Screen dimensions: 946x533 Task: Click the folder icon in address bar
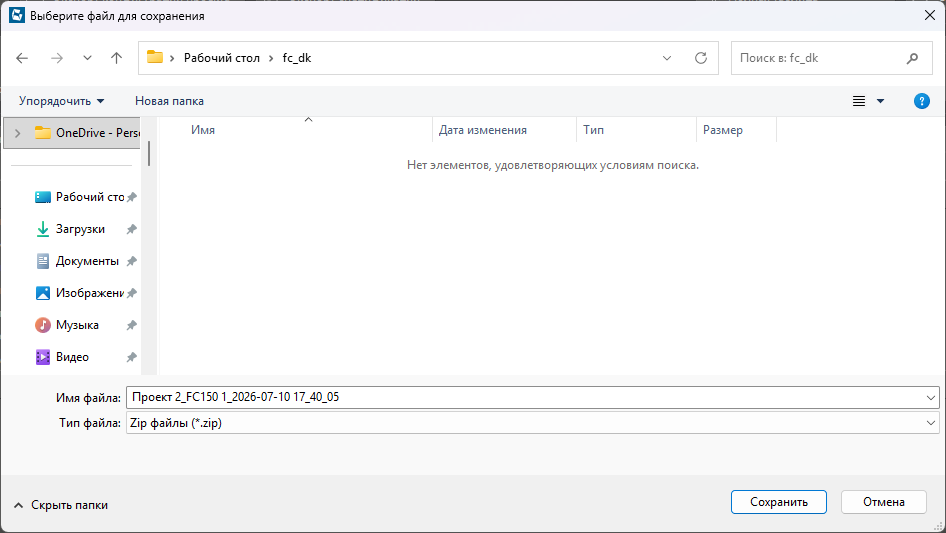155,57
